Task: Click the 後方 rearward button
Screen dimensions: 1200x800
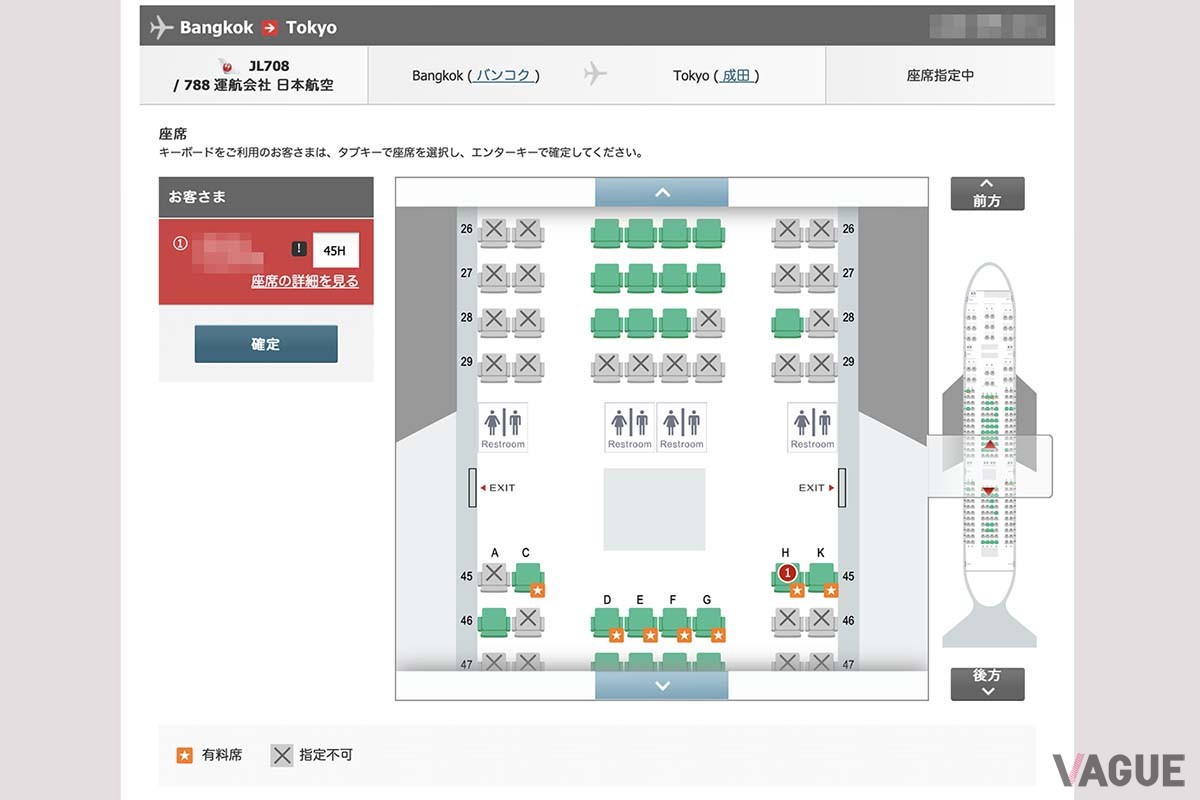Action: pos(987,683)
